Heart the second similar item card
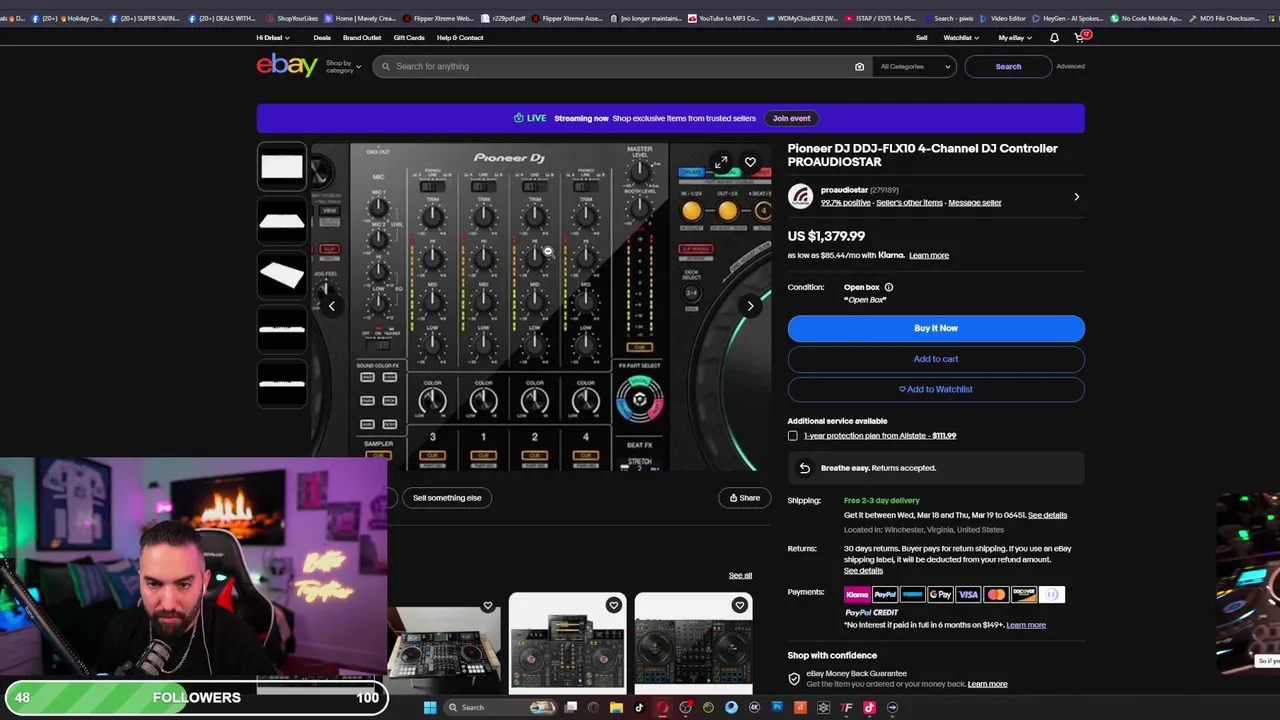 click(613, 606)
